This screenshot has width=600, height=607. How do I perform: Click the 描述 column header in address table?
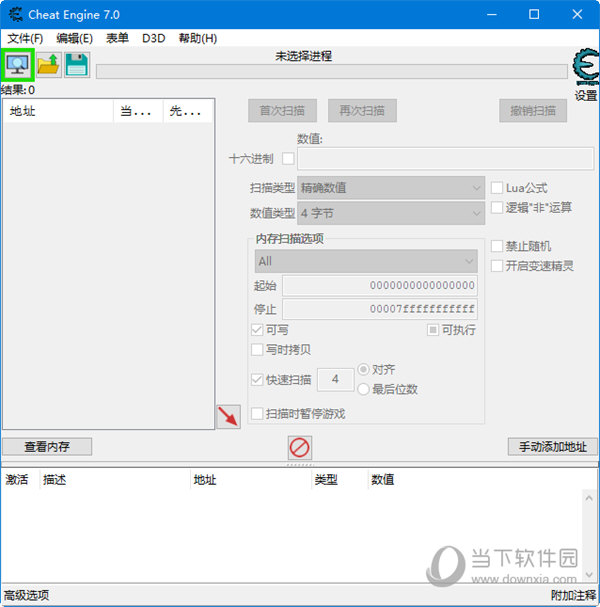115,480
